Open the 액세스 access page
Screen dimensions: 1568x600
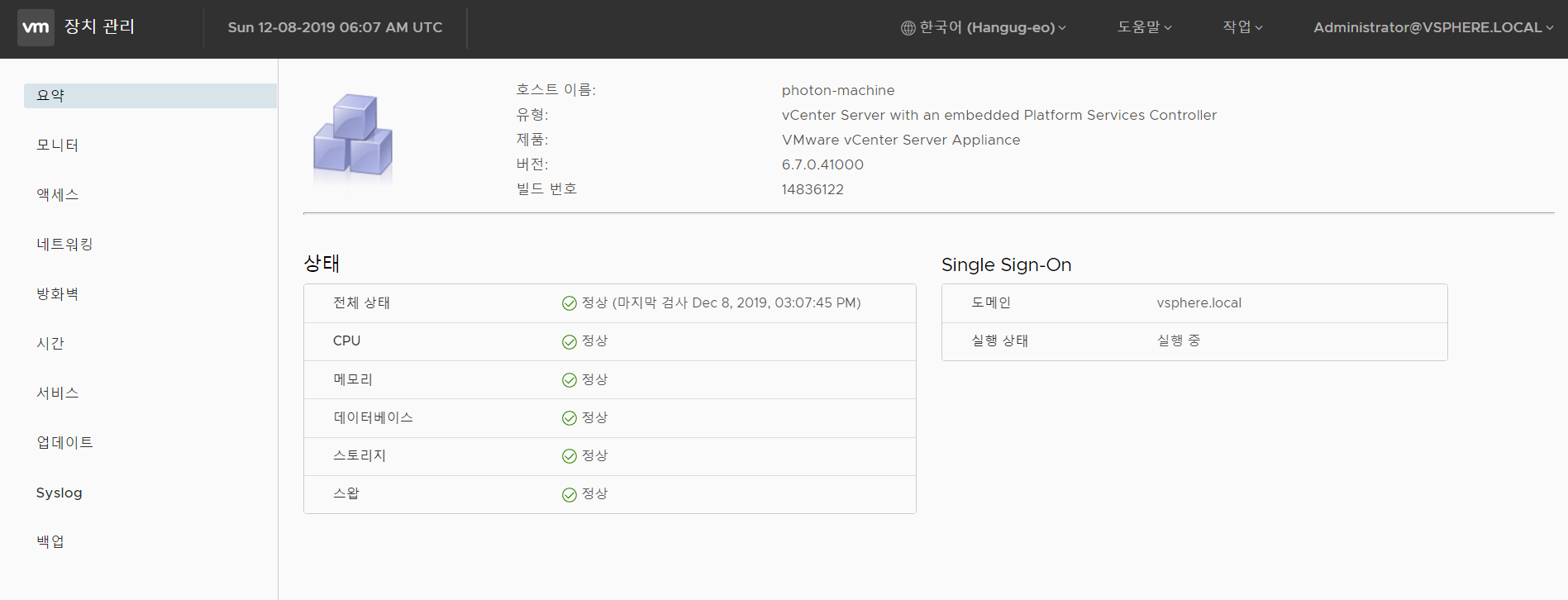(x=57, y=195)
